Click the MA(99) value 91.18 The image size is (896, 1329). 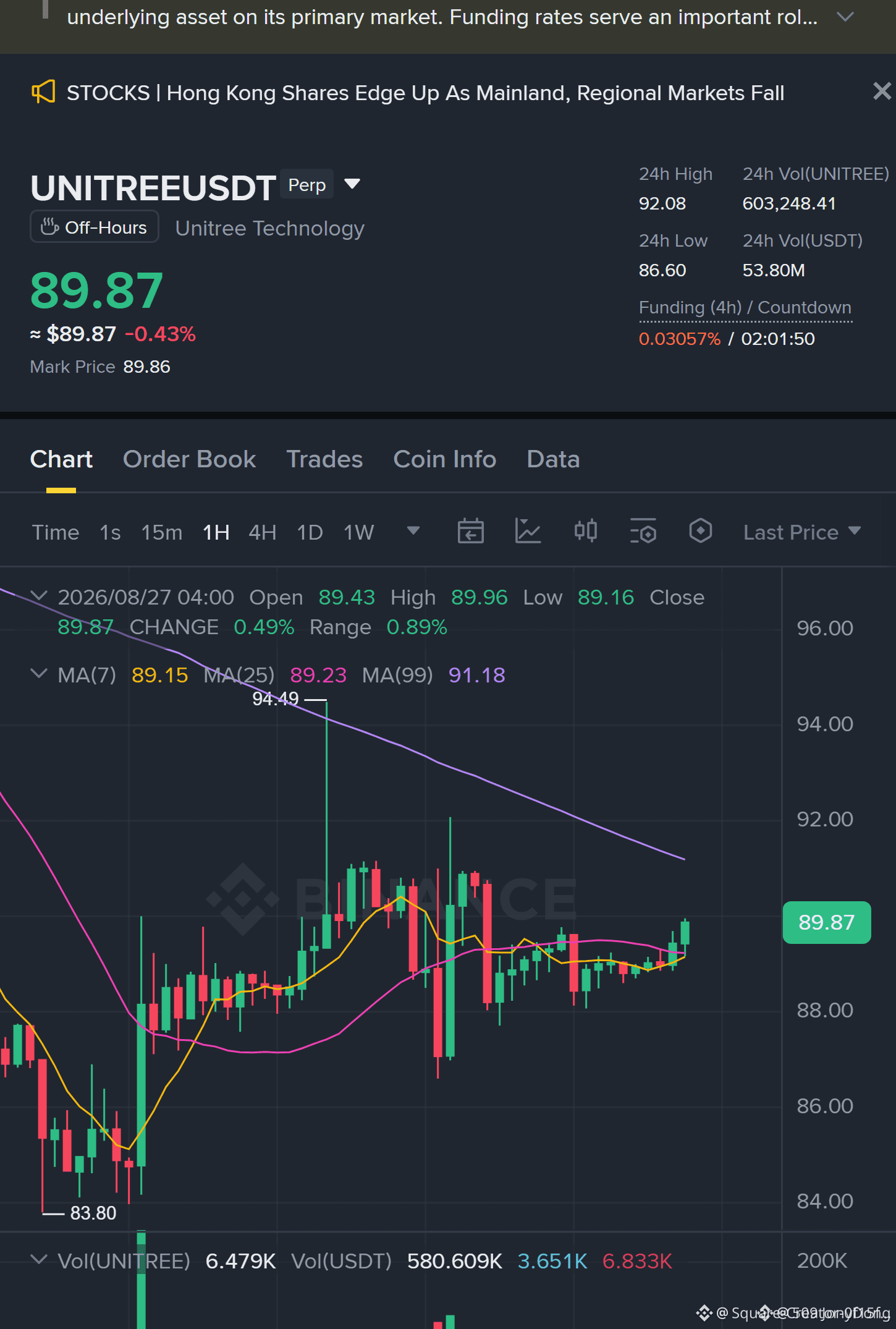pos(477,675)
